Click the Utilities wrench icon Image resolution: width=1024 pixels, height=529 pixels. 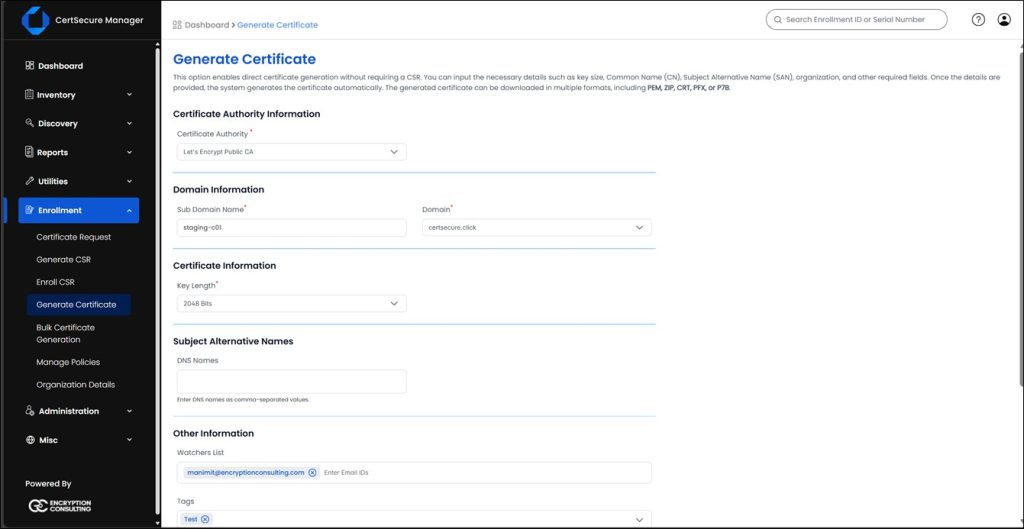29,181
